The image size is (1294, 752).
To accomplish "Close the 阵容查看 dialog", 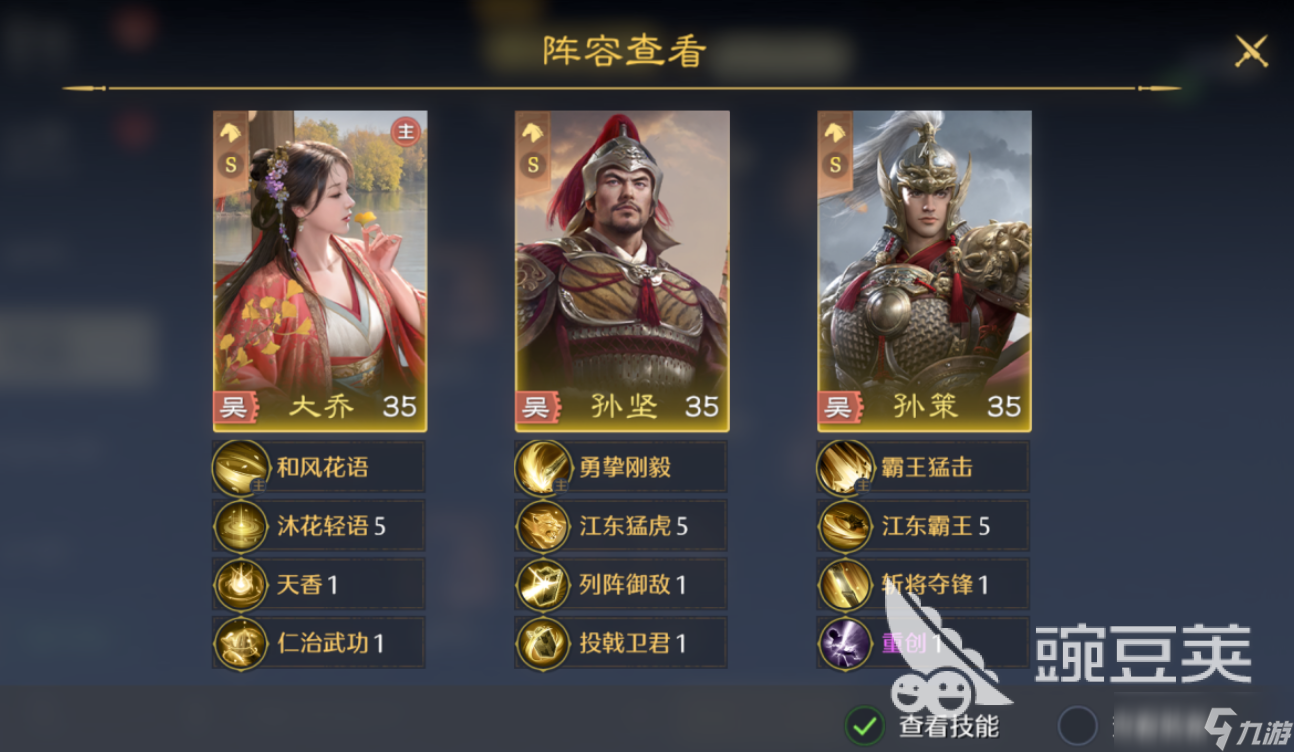I will [x=1251, y=50].
